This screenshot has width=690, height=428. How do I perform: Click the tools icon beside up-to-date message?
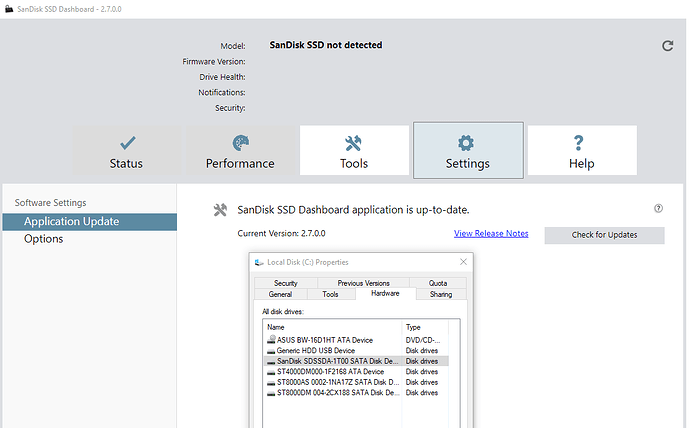220,210
